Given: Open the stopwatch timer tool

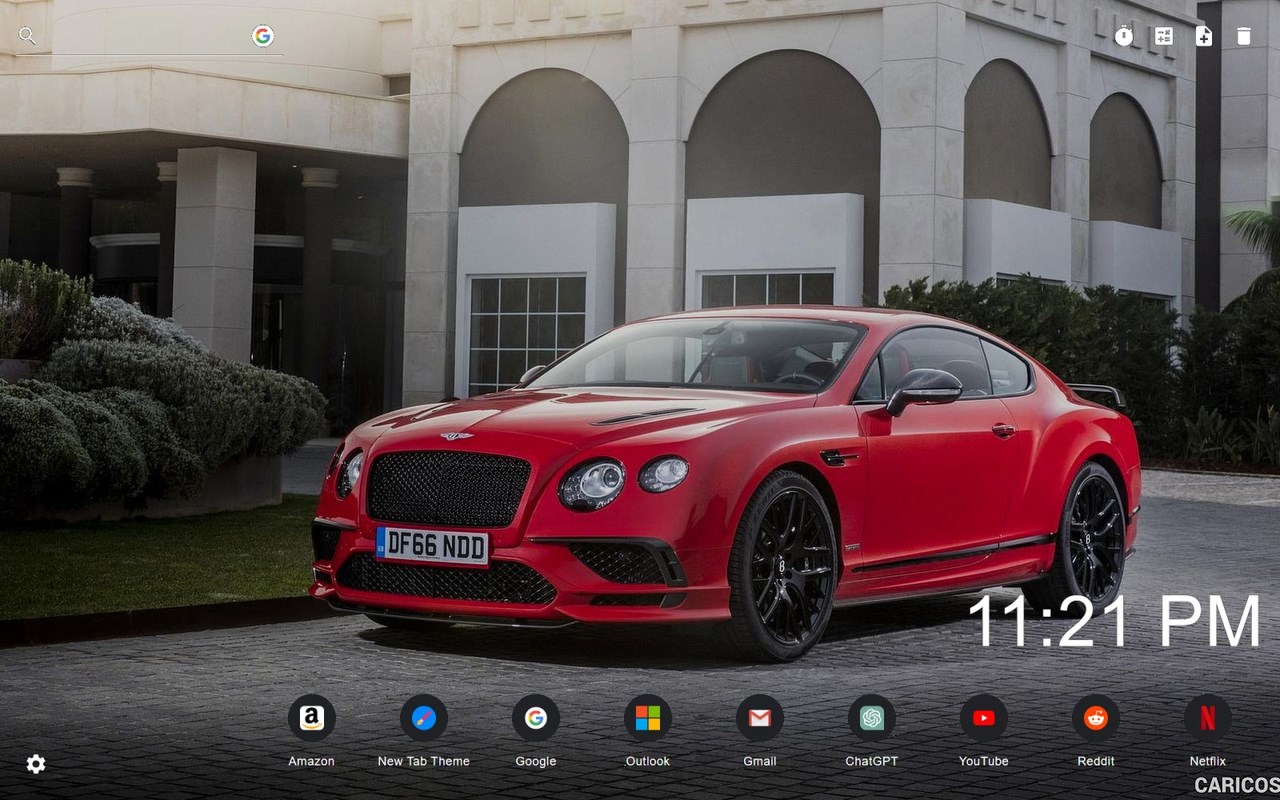Looking at the screenshot, I should [1124, 36].
